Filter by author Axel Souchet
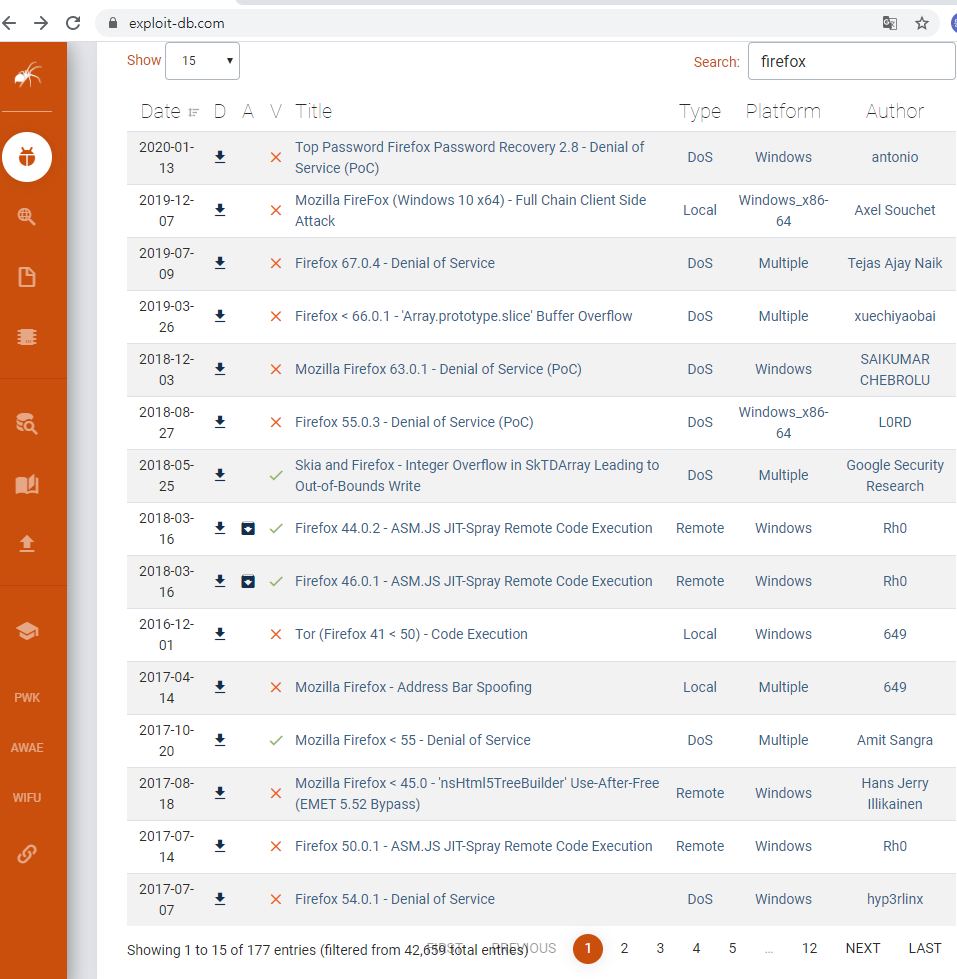957x979 pixels. (x=895, y=210)
